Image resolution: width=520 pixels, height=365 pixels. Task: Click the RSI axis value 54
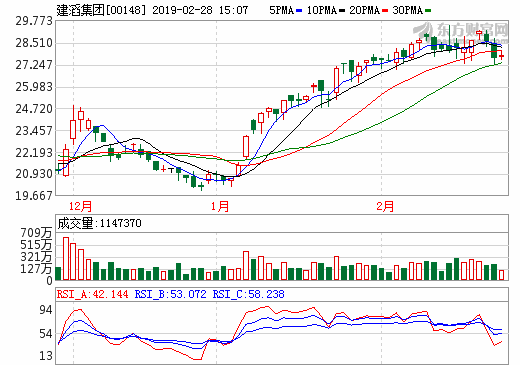click(x=46, y=334)
